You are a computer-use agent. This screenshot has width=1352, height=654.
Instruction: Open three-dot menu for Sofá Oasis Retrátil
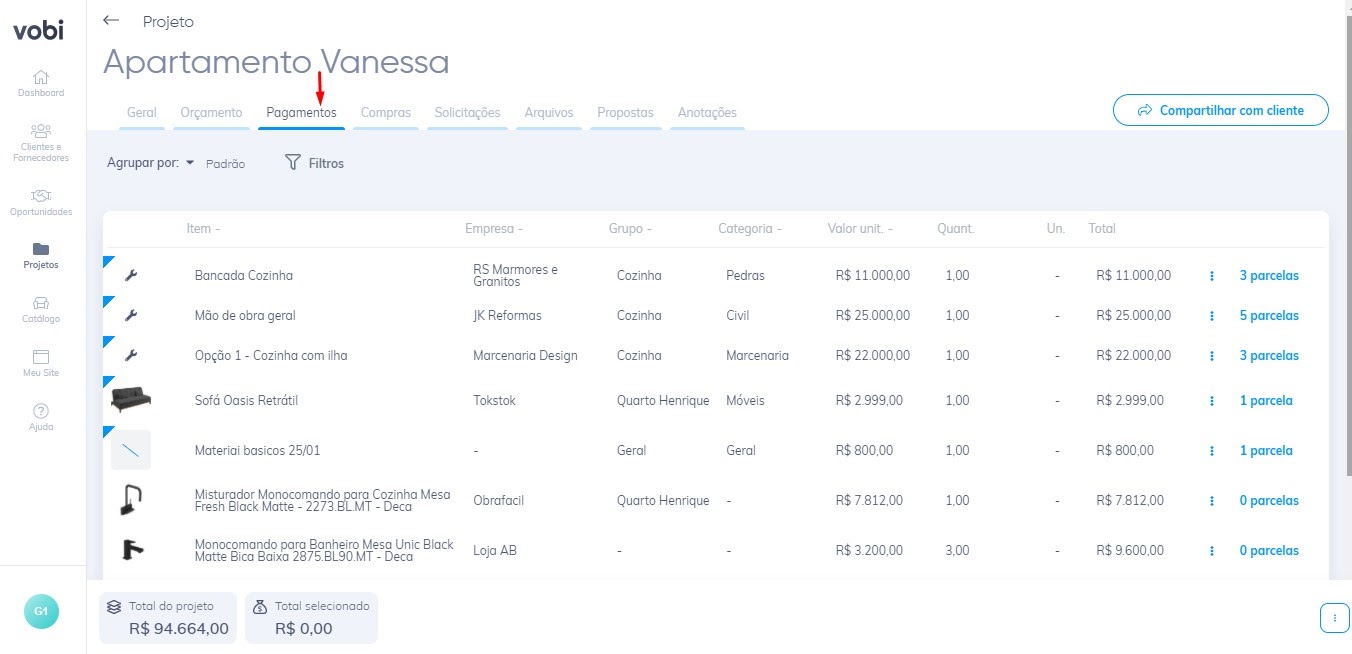tap(1212, 401)
